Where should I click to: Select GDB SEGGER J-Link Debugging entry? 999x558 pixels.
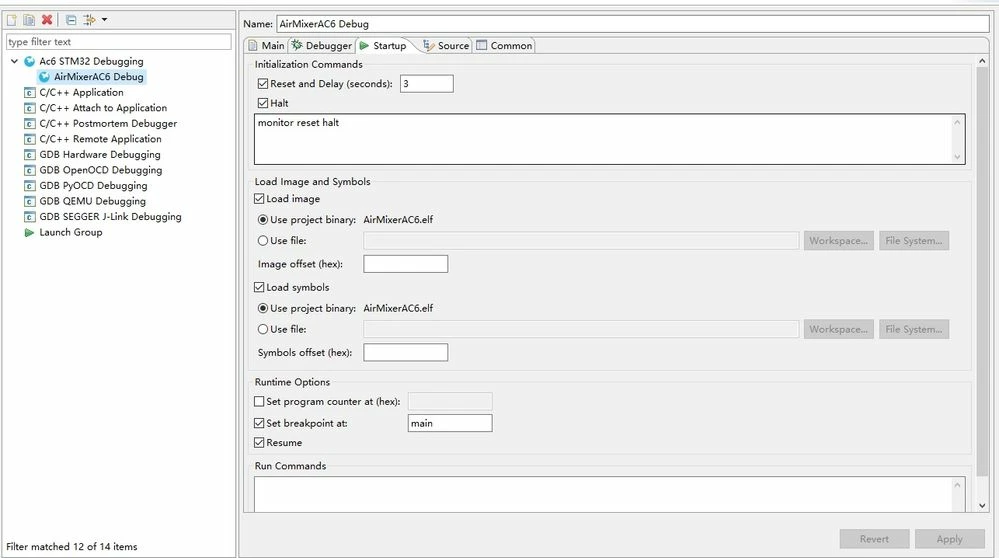point(110,217)
